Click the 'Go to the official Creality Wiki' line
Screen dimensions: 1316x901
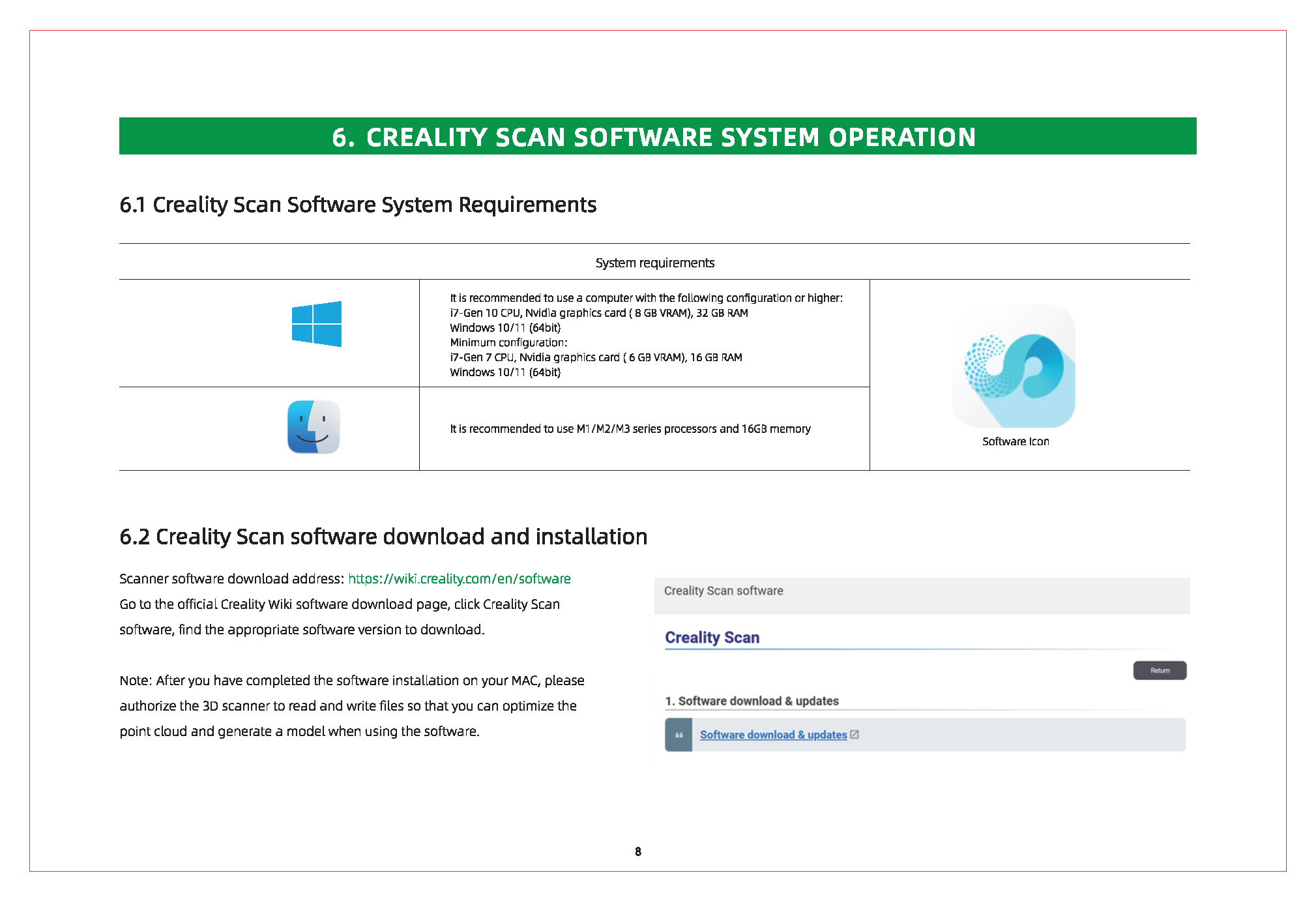[x=340, y=604]
